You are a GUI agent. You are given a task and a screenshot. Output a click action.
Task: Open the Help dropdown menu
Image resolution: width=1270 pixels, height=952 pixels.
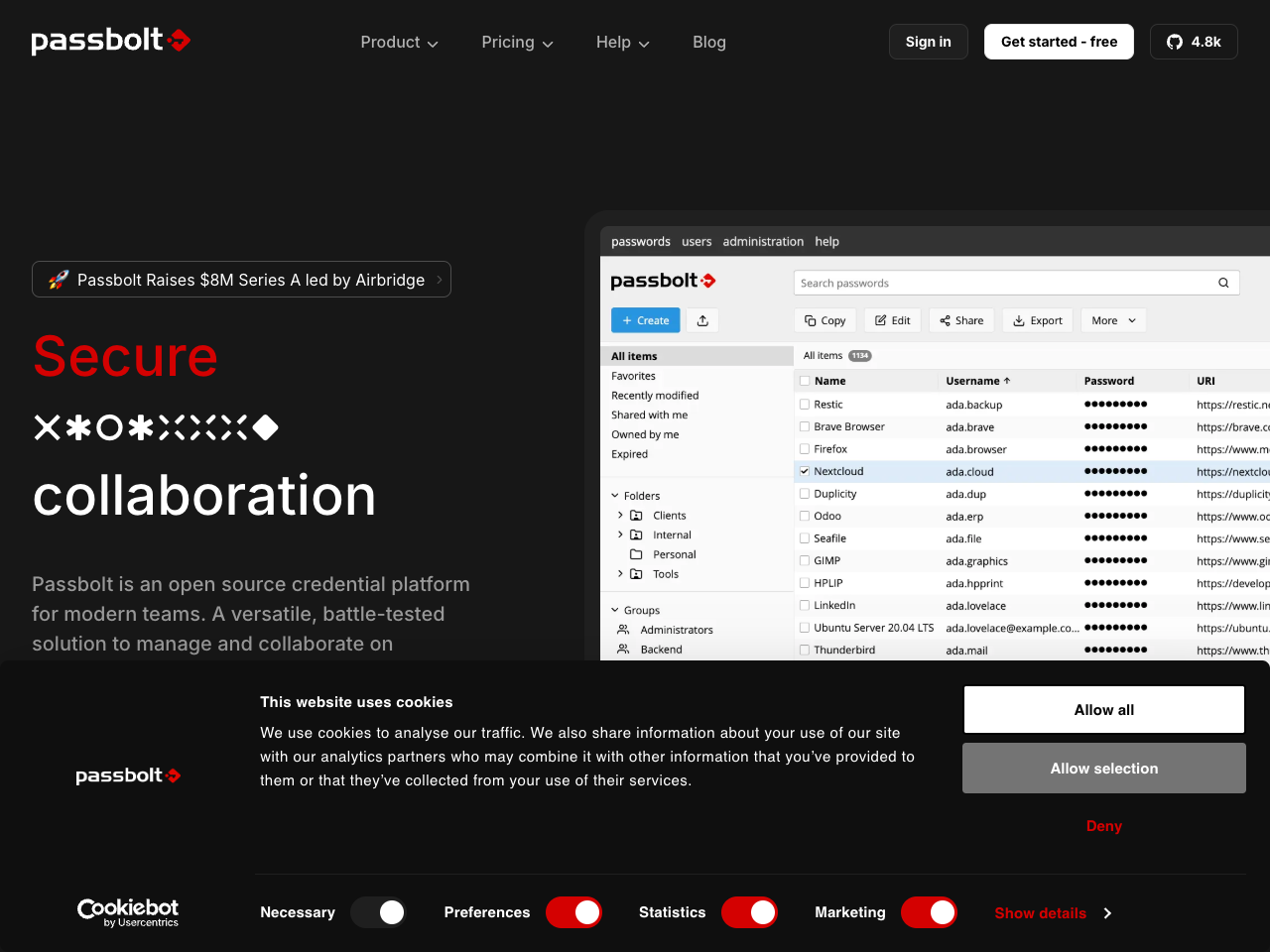click(622, 42)
